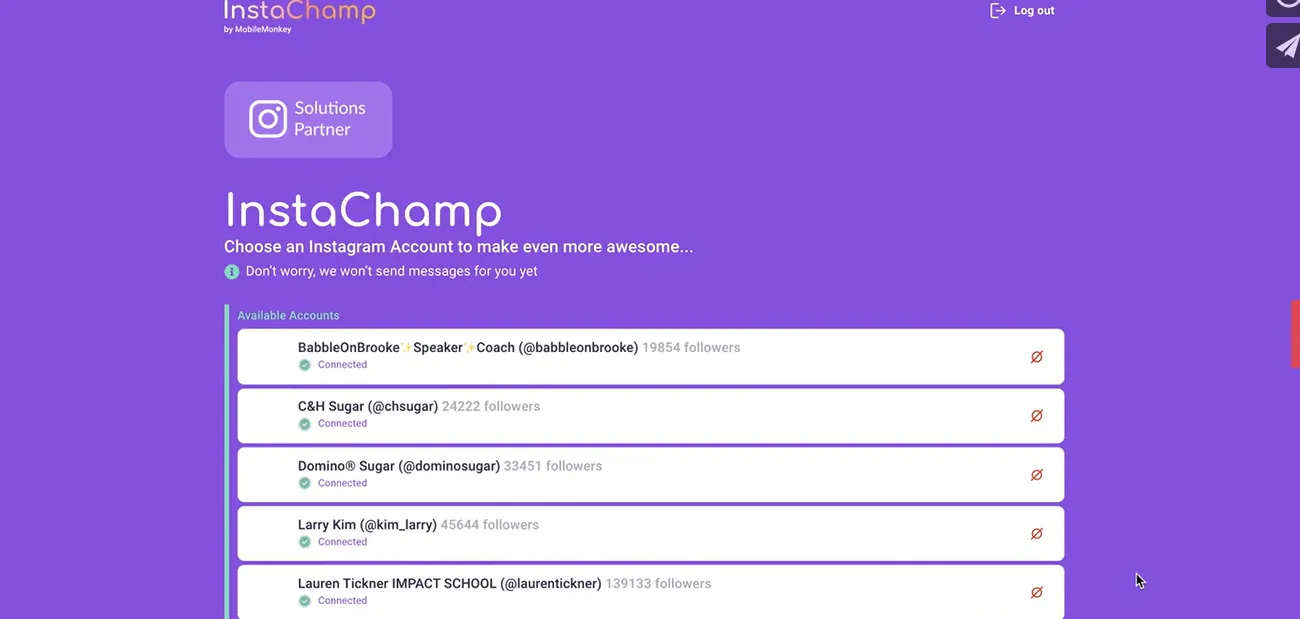The height and width of the screenshot is (619, 1300).
Task: Click the green info icon beside Don't worry
Action: coord(232,271)
